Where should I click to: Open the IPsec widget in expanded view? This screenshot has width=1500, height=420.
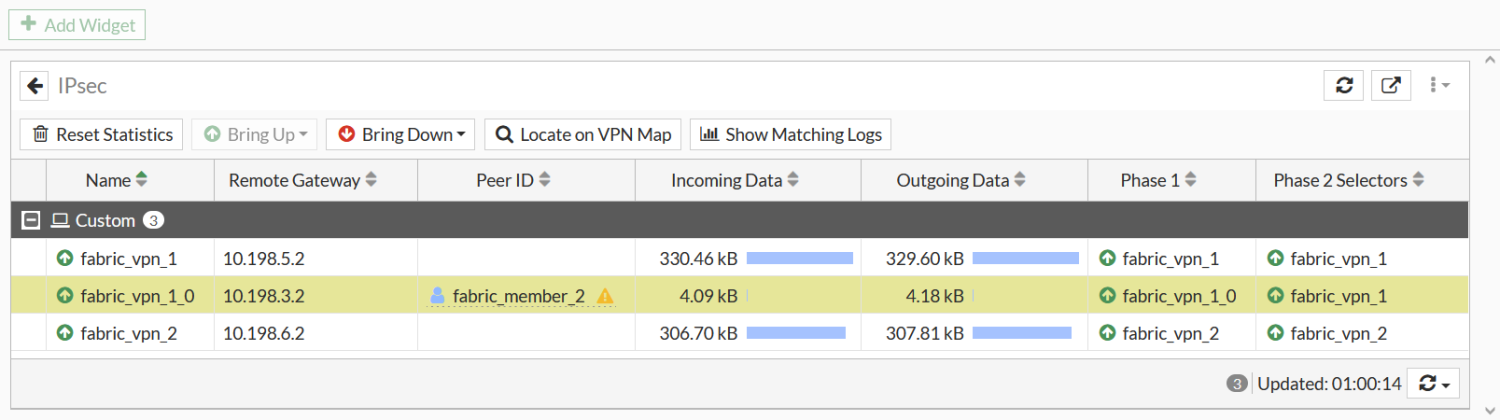(1391, 86)
